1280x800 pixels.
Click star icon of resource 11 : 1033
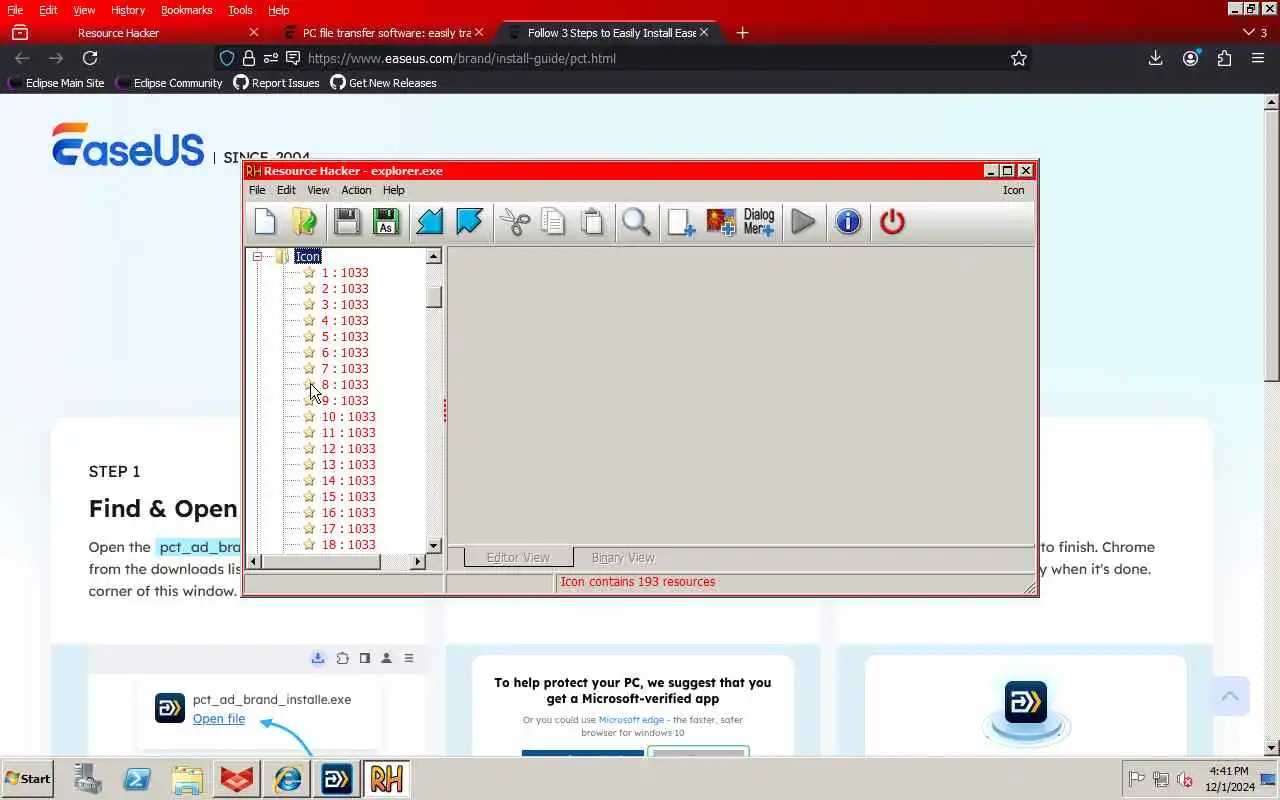point(309,433)
